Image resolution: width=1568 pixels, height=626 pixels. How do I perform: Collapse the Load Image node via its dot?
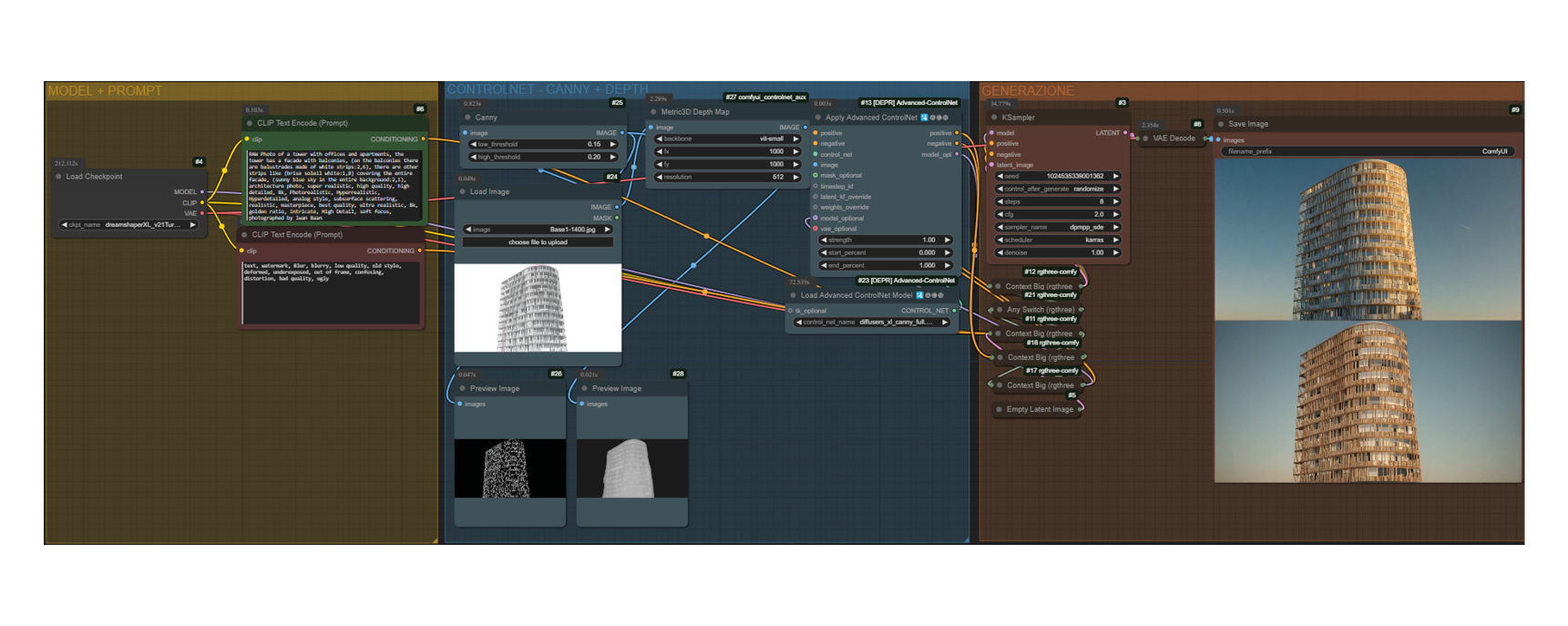click(463, 192)
